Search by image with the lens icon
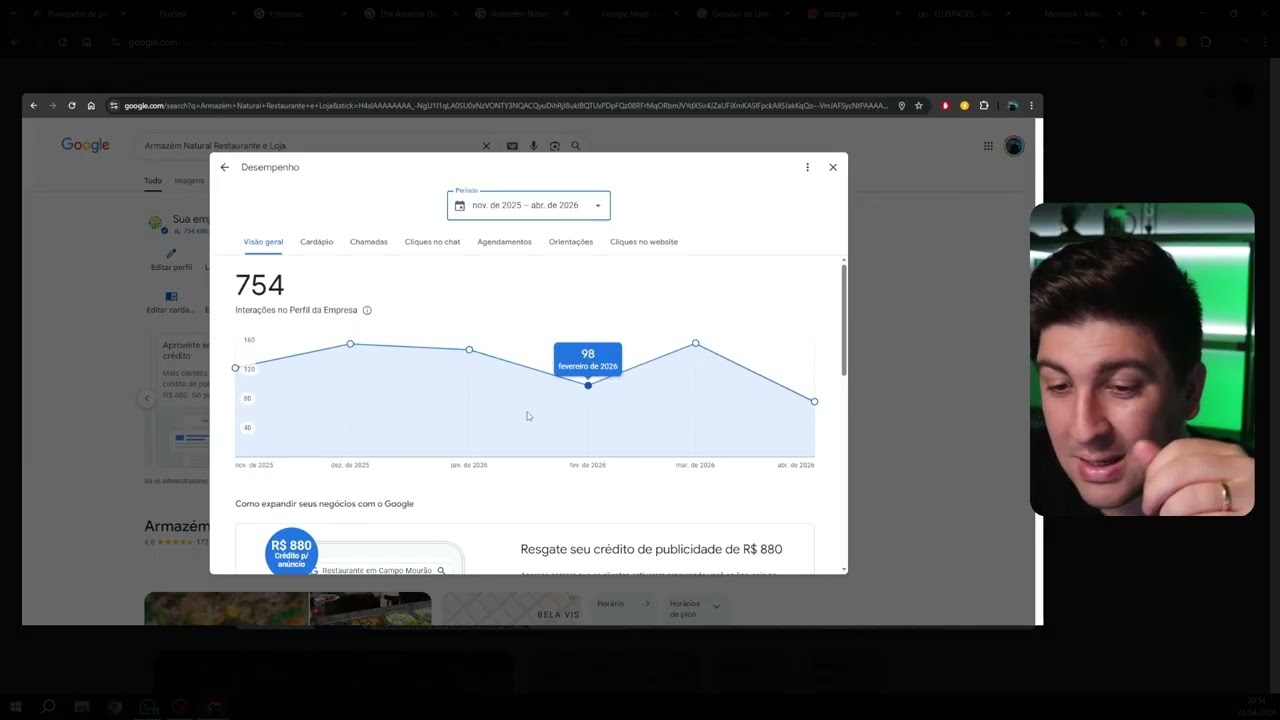This screenshot has width=1280, height=720. click(x=555, y=146)
